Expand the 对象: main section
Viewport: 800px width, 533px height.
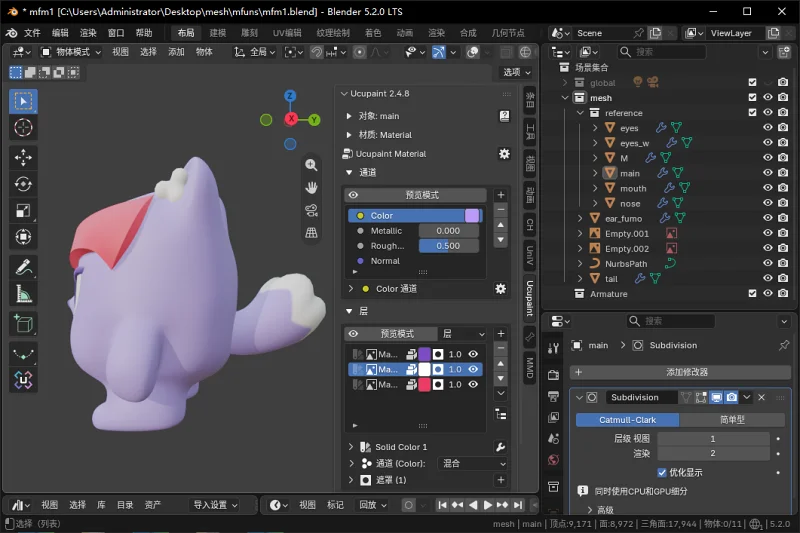tap(349, 116)
